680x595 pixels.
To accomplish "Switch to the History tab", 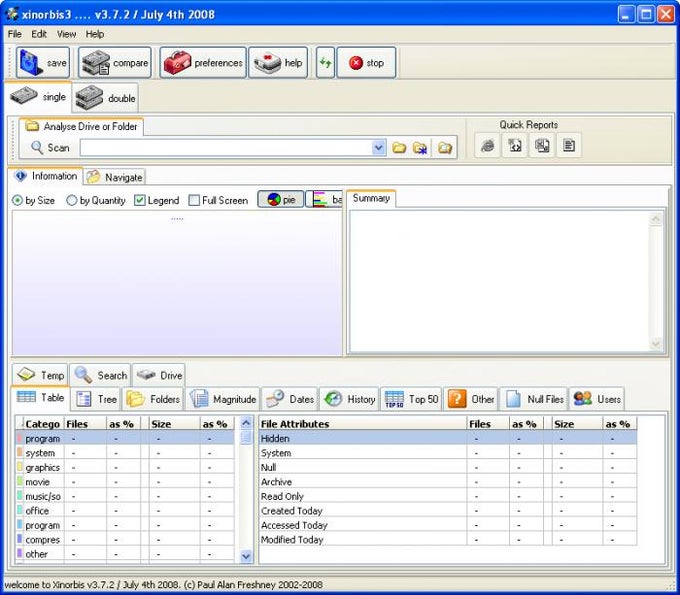I will 350,399.
